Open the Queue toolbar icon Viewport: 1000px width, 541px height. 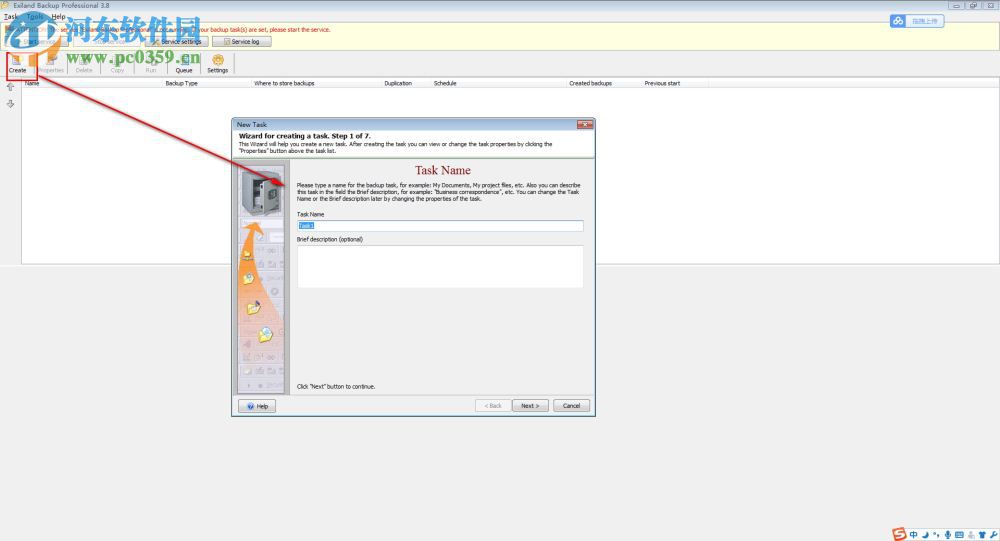(x=184, y=63)
